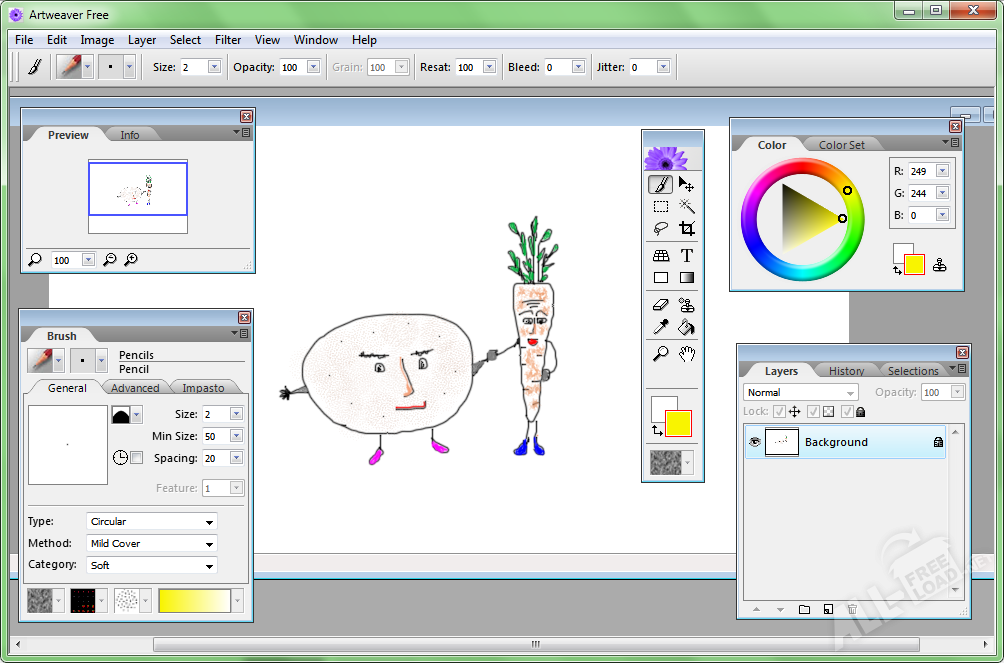Screen dimensions: 1004x663
Task: Switch to the Advanced brush tab
Action: (135, 388)
